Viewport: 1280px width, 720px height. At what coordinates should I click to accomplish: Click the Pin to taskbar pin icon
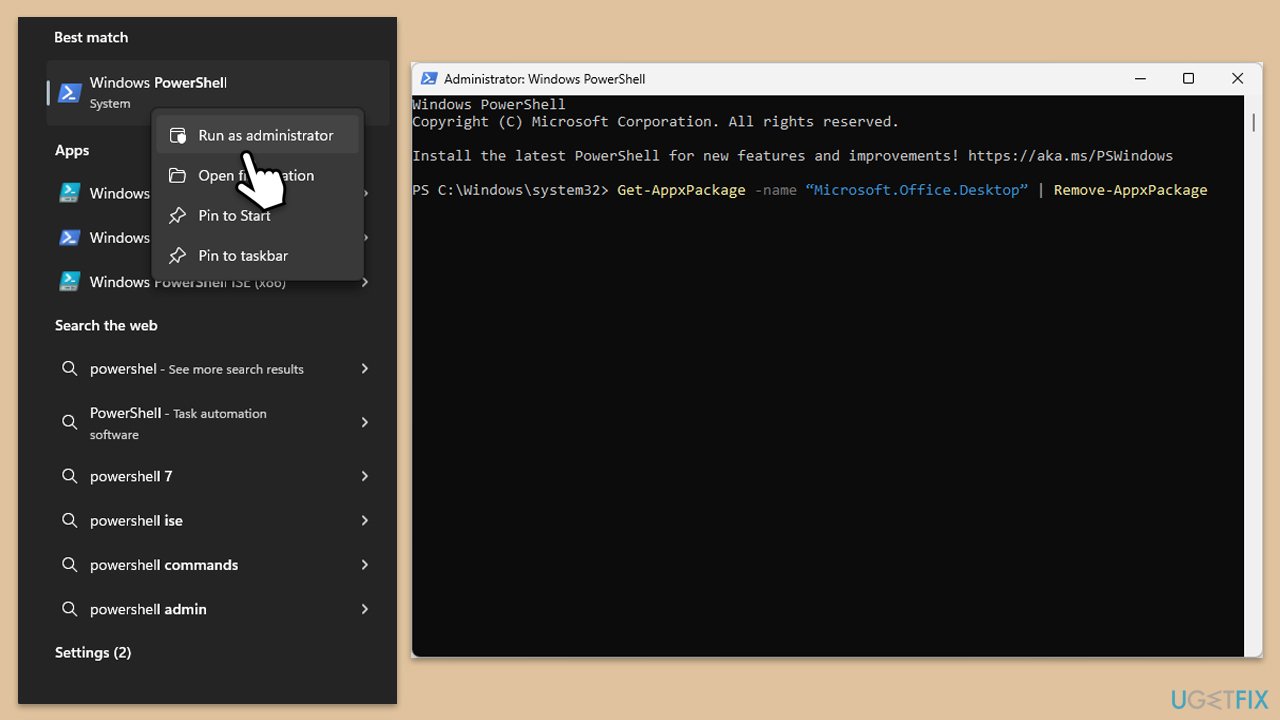[x=177, y=256]
